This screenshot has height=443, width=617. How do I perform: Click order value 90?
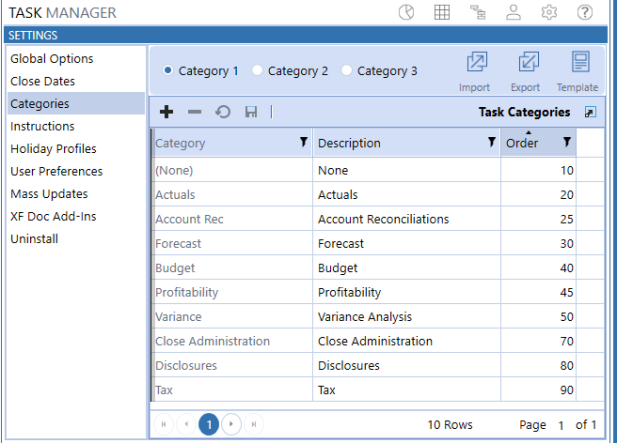point(539,390)
